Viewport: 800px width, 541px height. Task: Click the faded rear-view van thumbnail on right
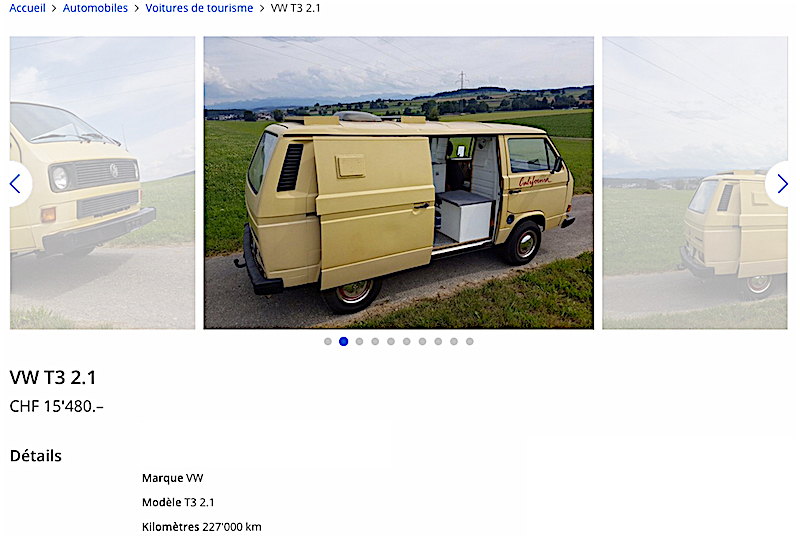(695, 183)
